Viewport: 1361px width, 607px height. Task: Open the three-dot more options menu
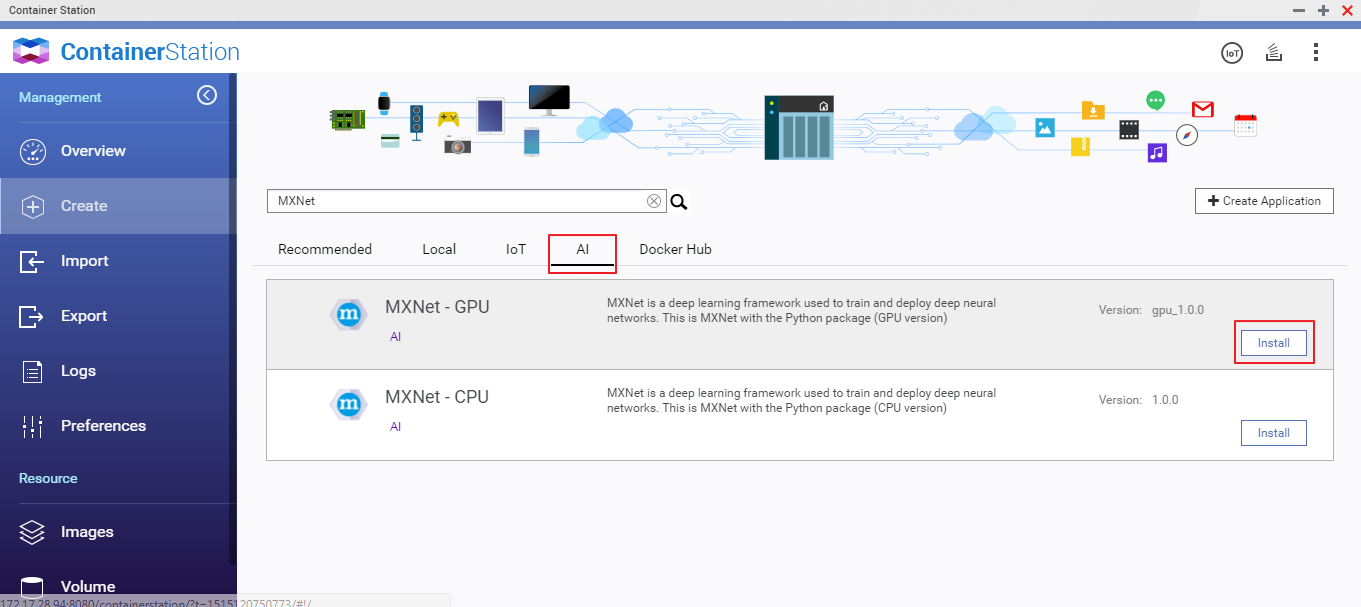pos(1316,52)
